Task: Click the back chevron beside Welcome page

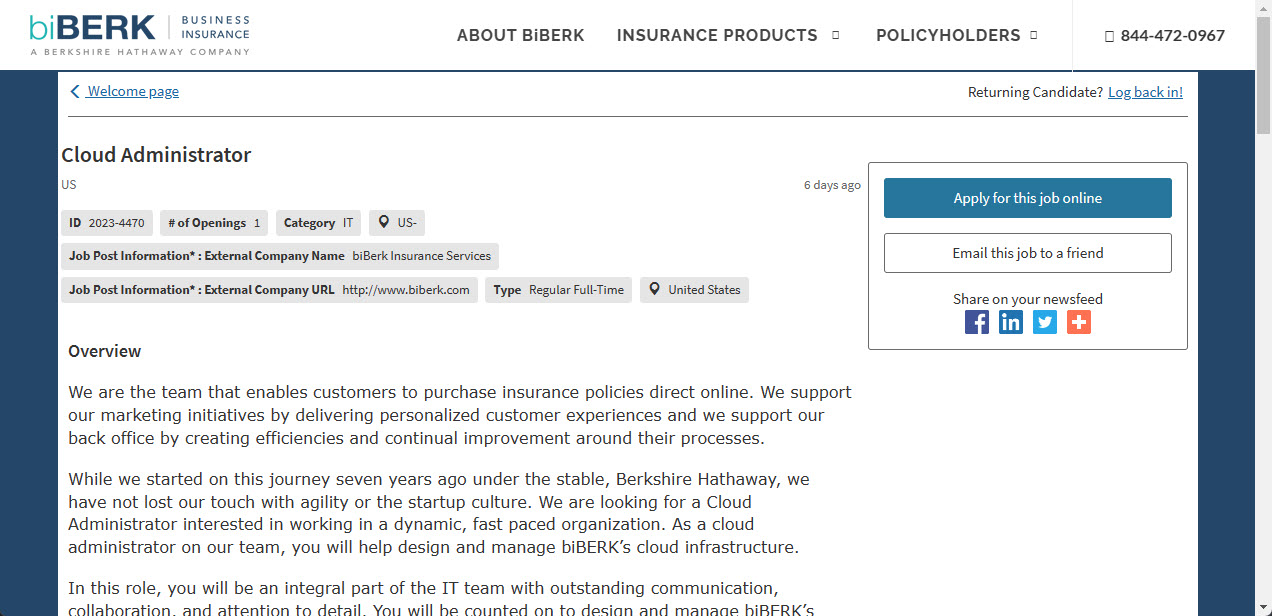Action: (x=75, y=92)
